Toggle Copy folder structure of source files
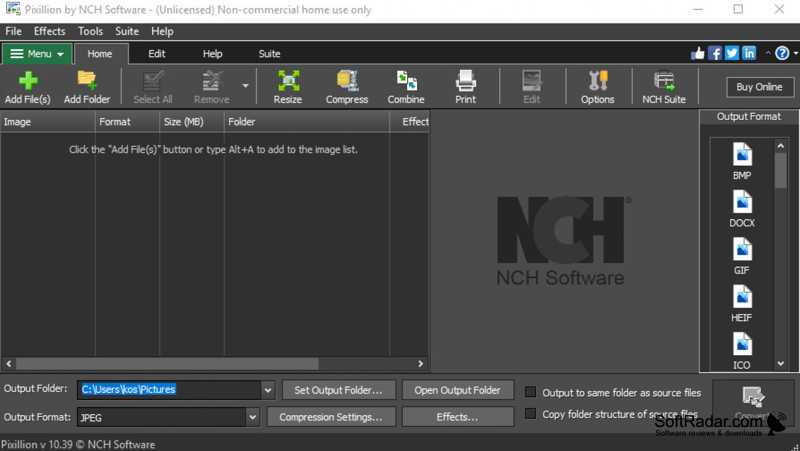The image size is (800, 451). coord(532,414)
